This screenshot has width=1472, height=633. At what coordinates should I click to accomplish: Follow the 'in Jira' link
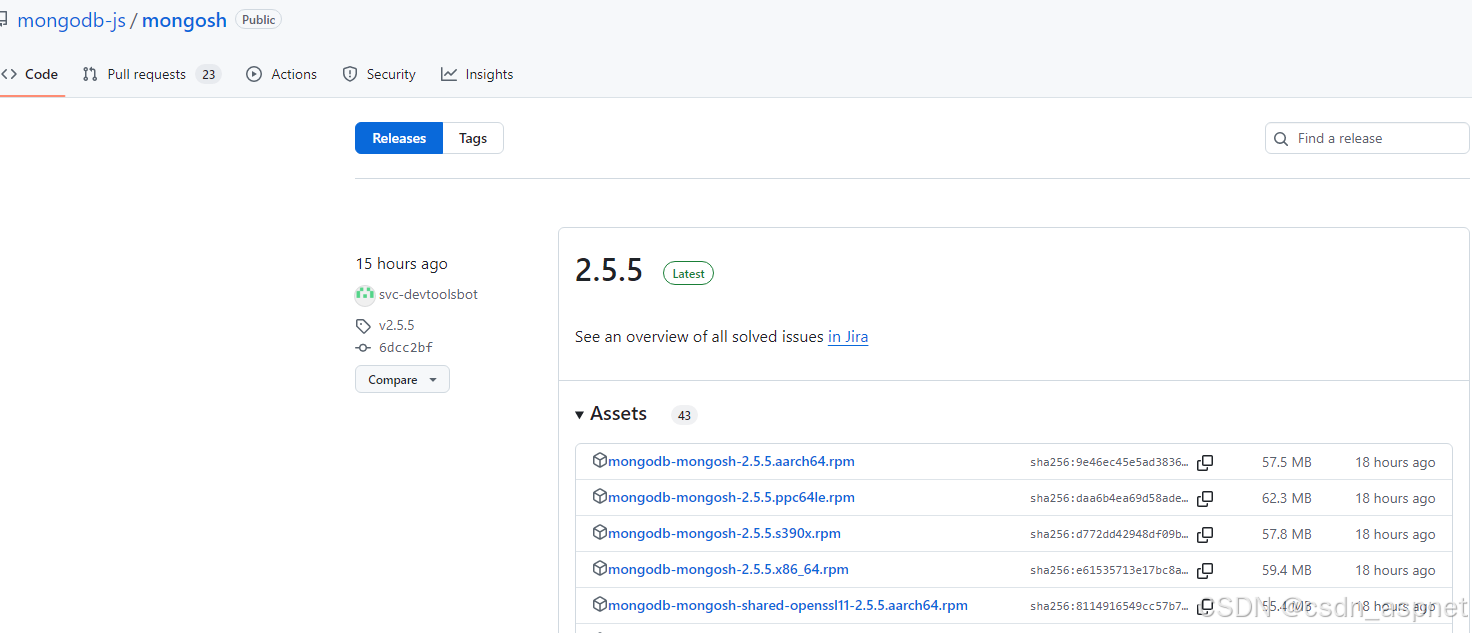coord(848,337)
